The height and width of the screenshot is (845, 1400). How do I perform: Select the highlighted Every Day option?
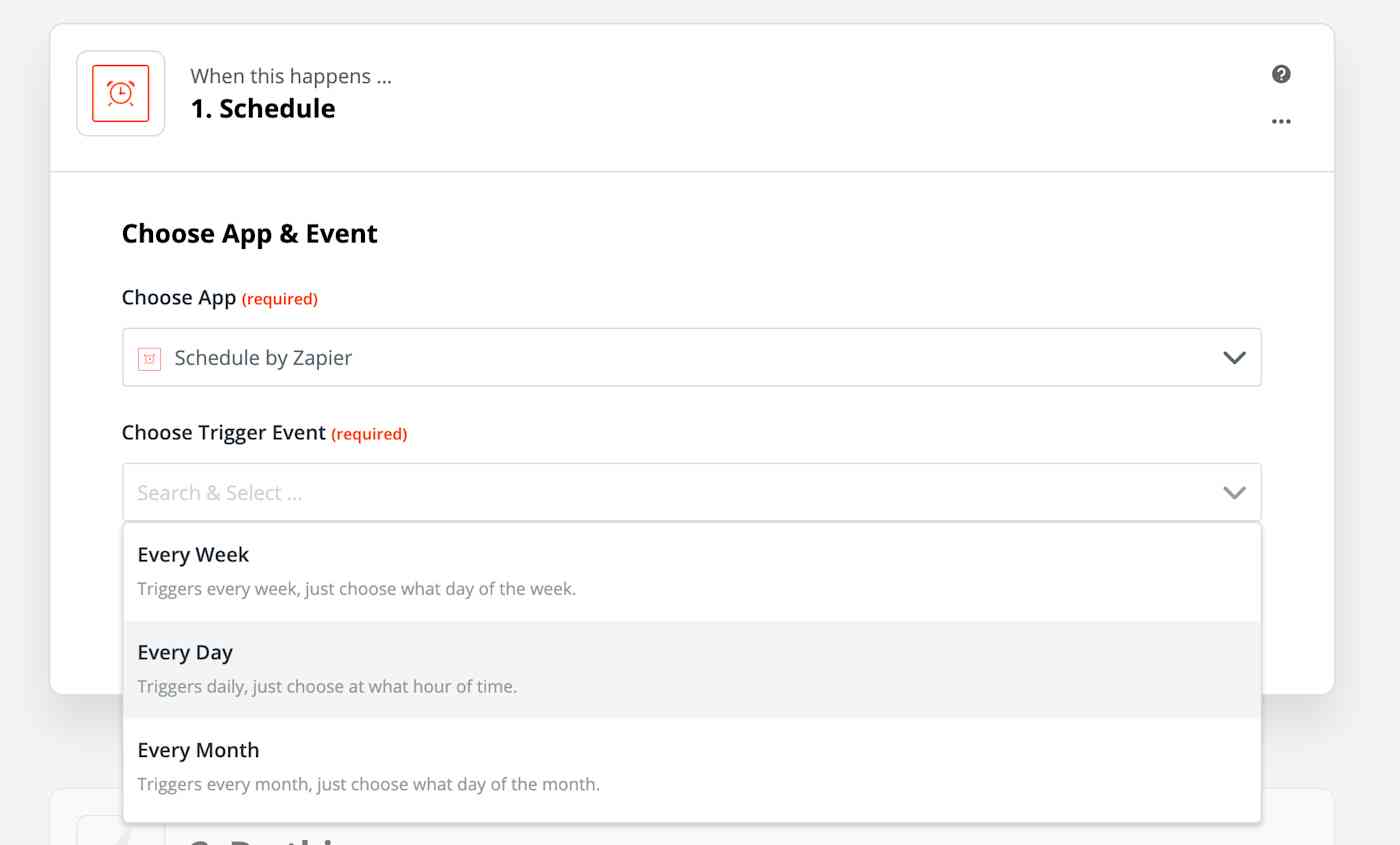185,652
